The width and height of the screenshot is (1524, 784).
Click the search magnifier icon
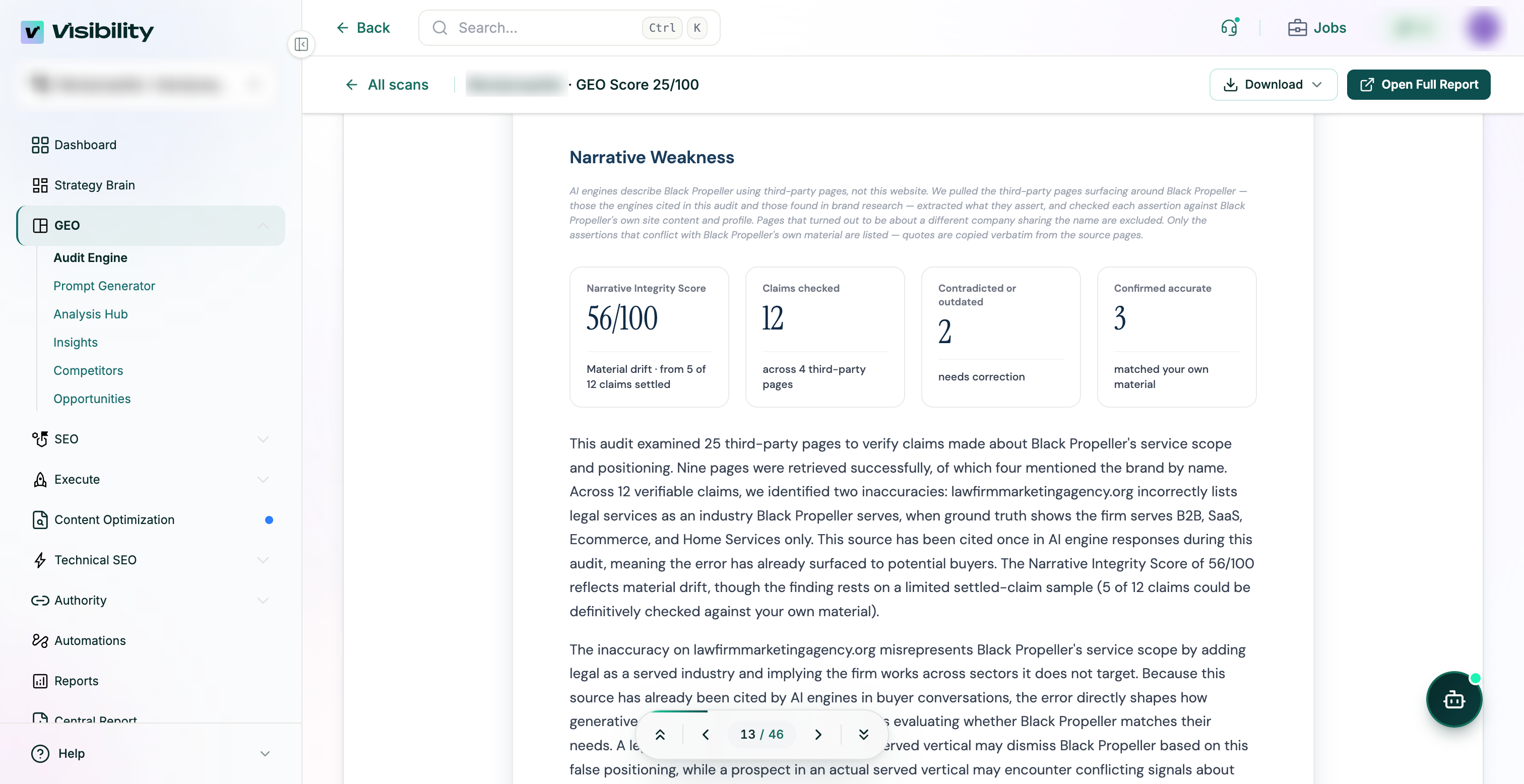tap(439, 28)
